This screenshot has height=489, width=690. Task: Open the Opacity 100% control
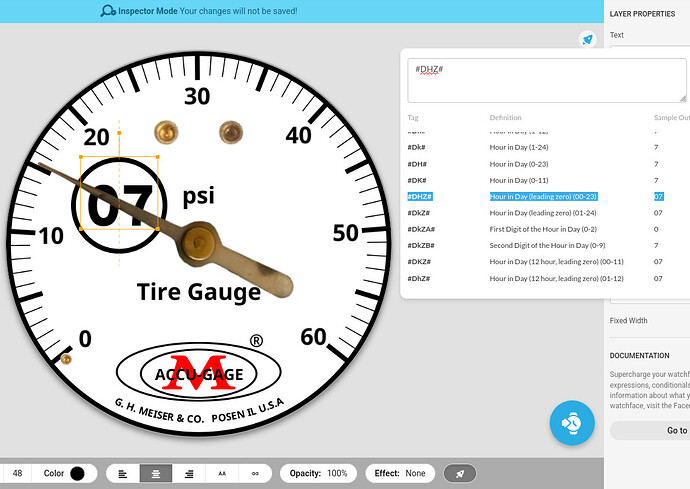point(318,473)
